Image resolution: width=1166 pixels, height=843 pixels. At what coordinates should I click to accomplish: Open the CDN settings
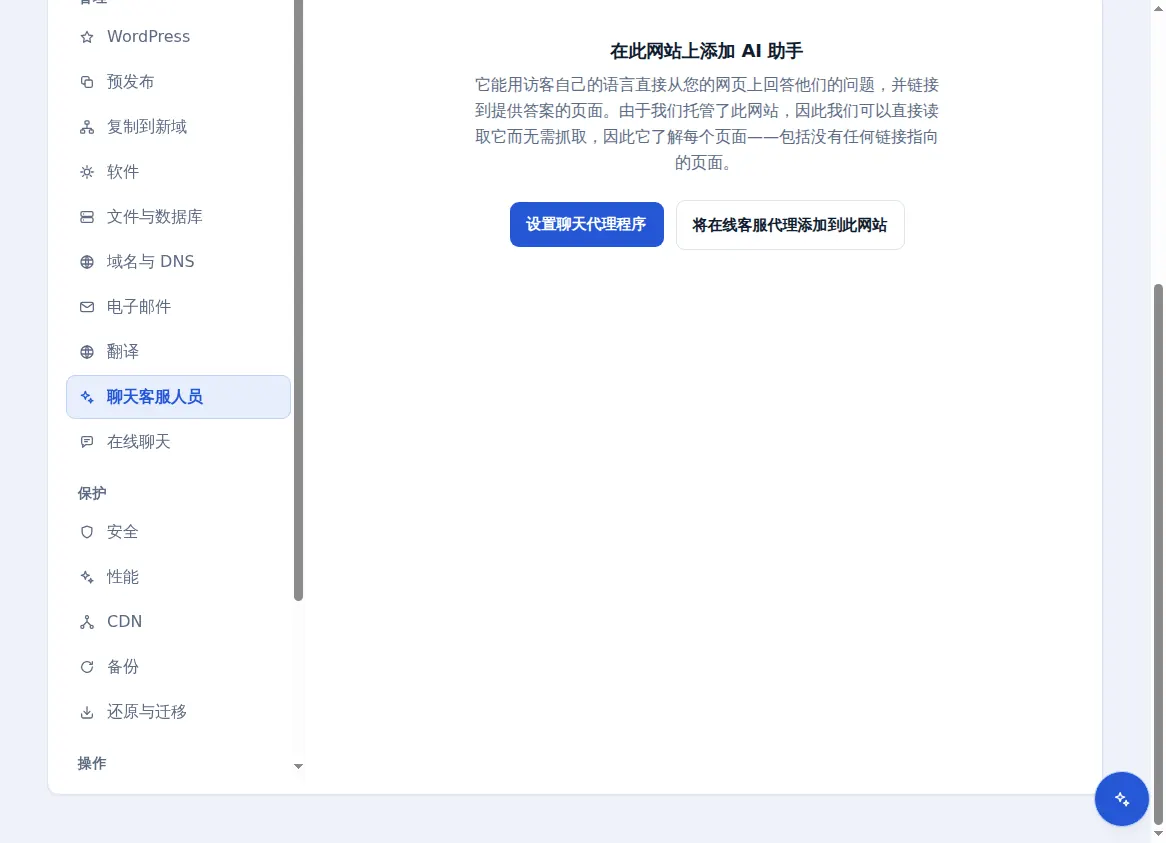(178, 622)
